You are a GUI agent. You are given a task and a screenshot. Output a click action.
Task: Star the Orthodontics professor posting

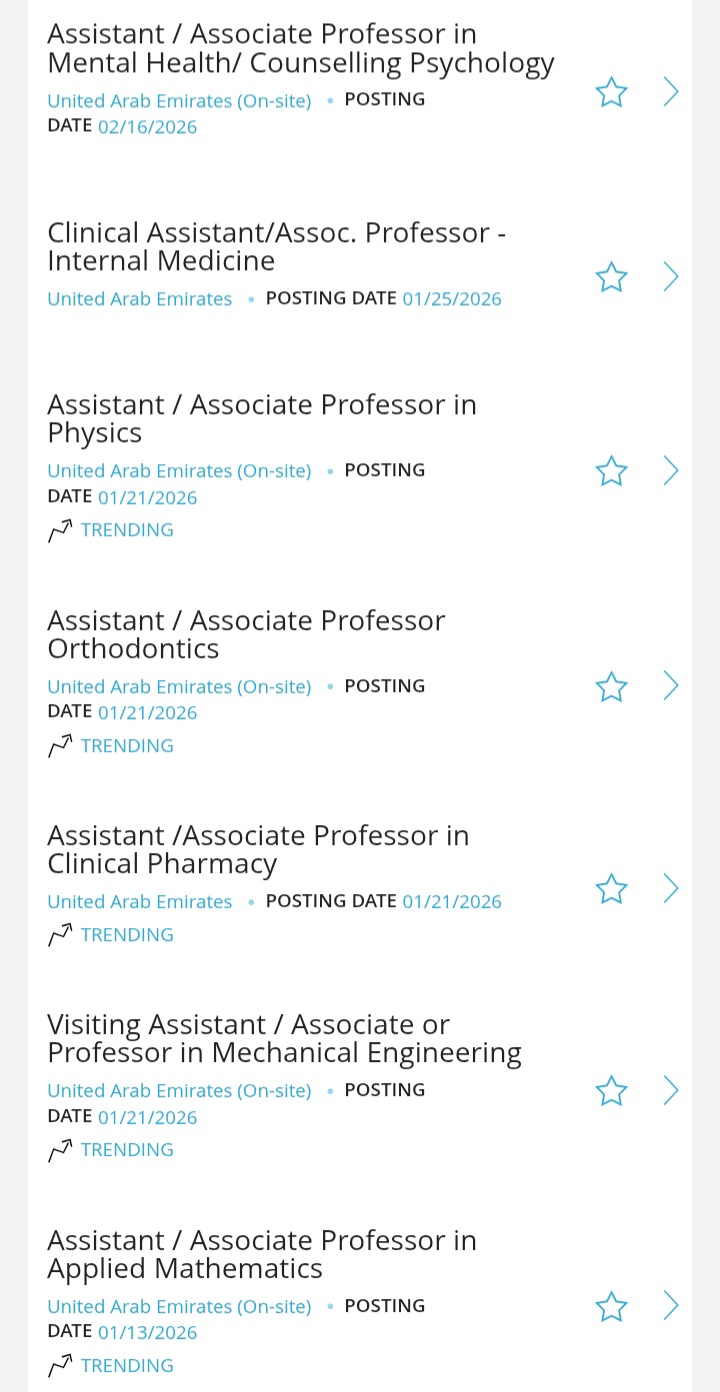(x=611, y=687)
